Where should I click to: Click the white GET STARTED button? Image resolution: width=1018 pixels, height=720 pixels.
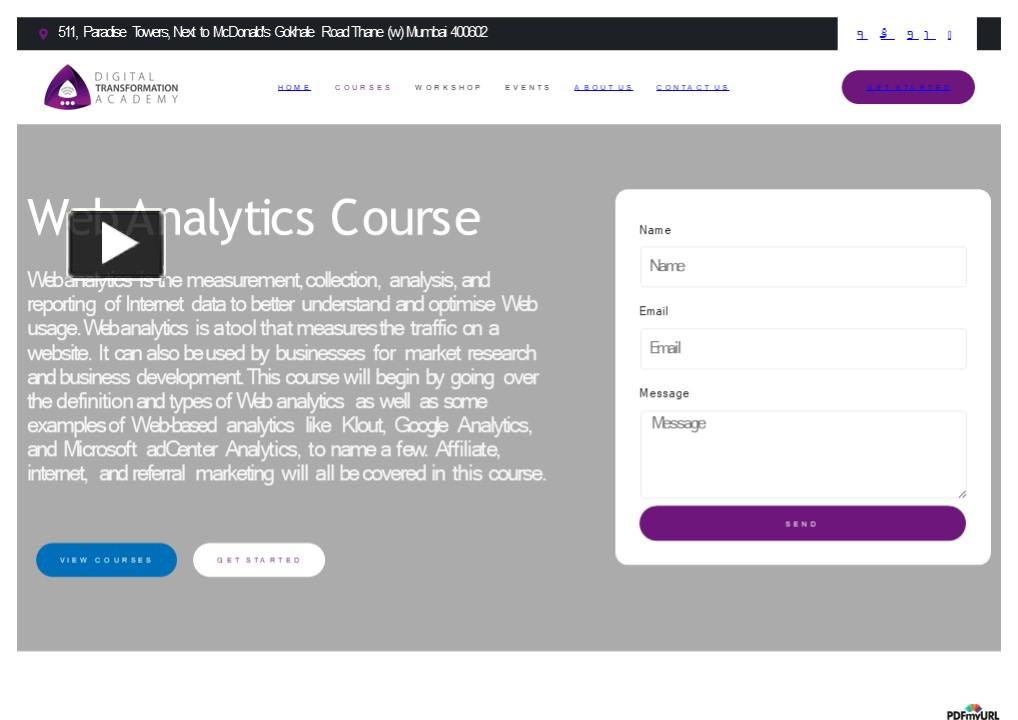point(258,560)
